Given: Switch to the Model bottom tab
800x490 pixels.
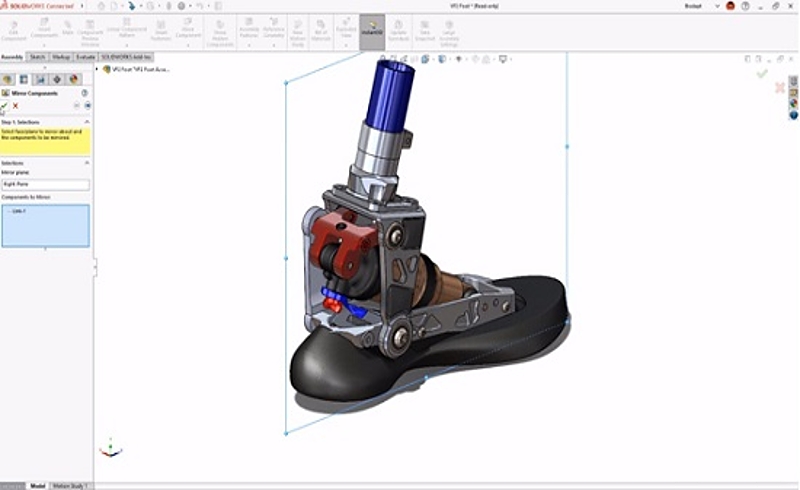Looking at the screenshot, I should pos(38,486).
